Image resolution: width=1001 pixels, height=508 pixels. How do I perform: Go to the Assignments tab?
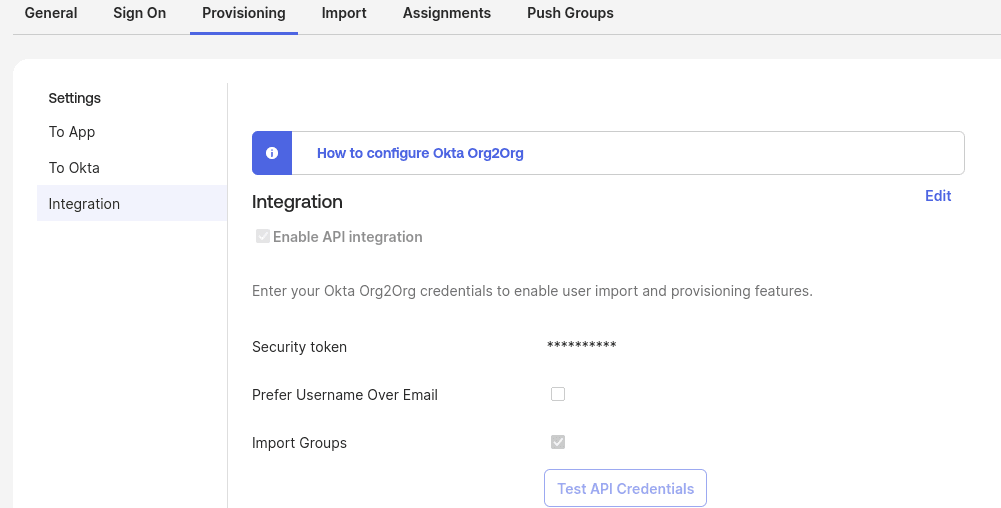447,13
